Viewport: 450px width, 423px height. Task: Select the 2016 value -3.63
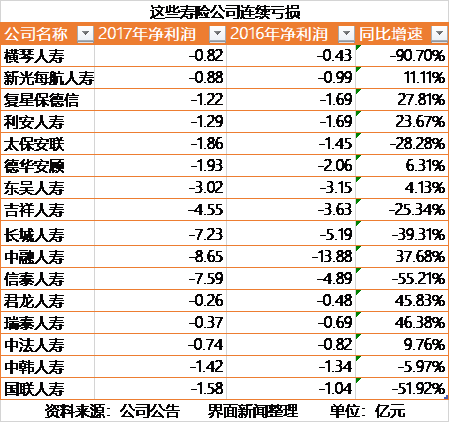(x=335, y=209)
